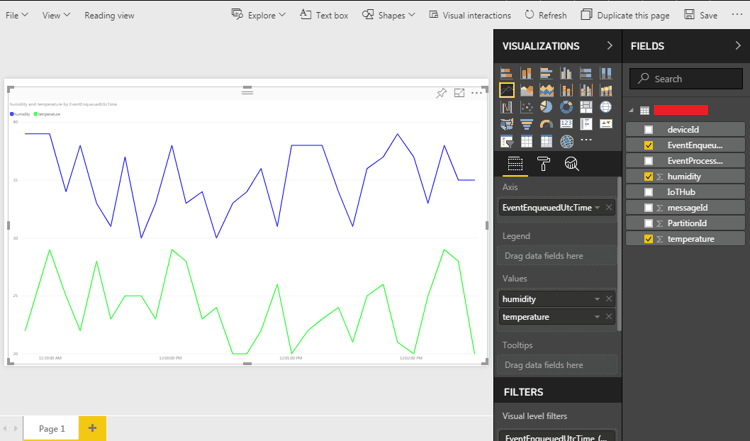Select the treemap visualization

point(586,107)
